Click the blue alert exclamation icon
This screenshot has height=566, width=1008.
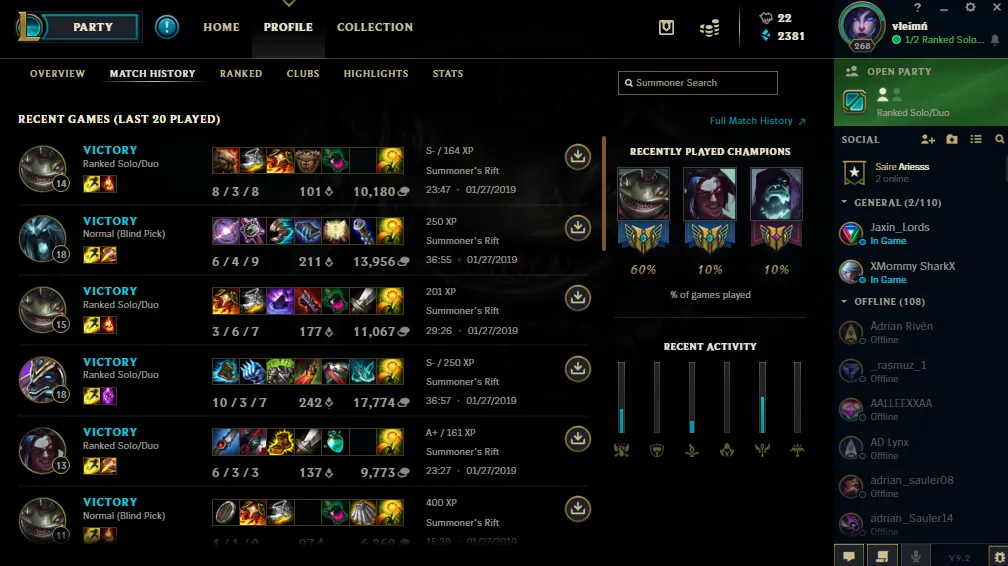click(x=166, y=27)
